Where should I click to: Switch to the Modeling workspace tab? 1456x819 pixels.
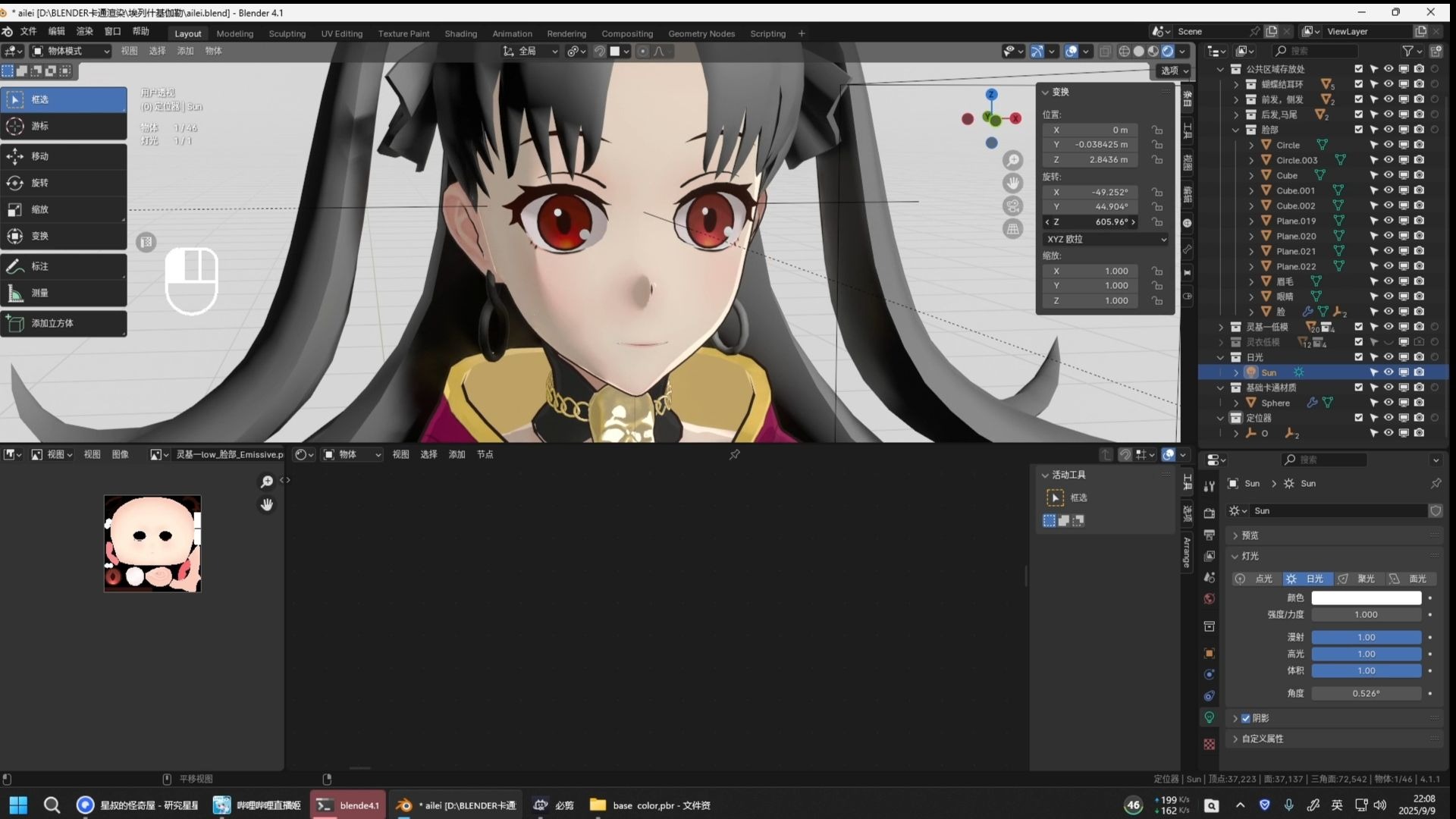(234, 33)
